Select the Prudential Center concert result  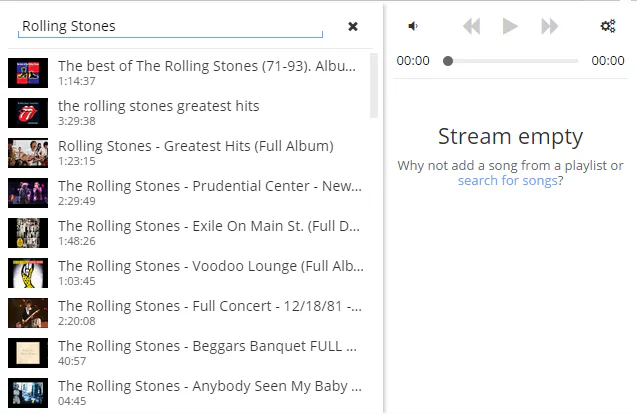click(187, 193)
